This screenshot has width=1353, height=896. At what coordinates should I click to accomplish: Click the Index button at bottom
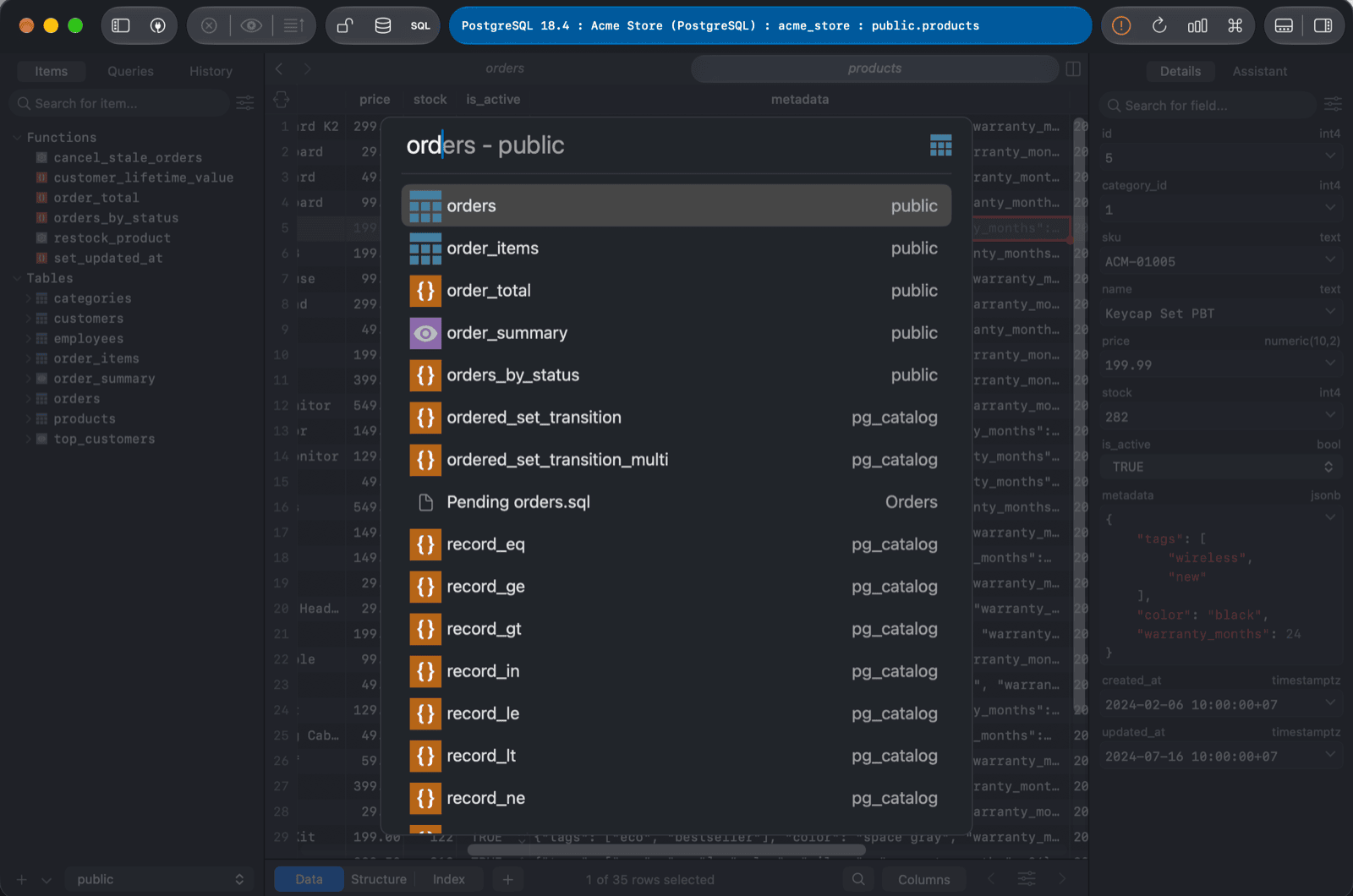point(448,879)
